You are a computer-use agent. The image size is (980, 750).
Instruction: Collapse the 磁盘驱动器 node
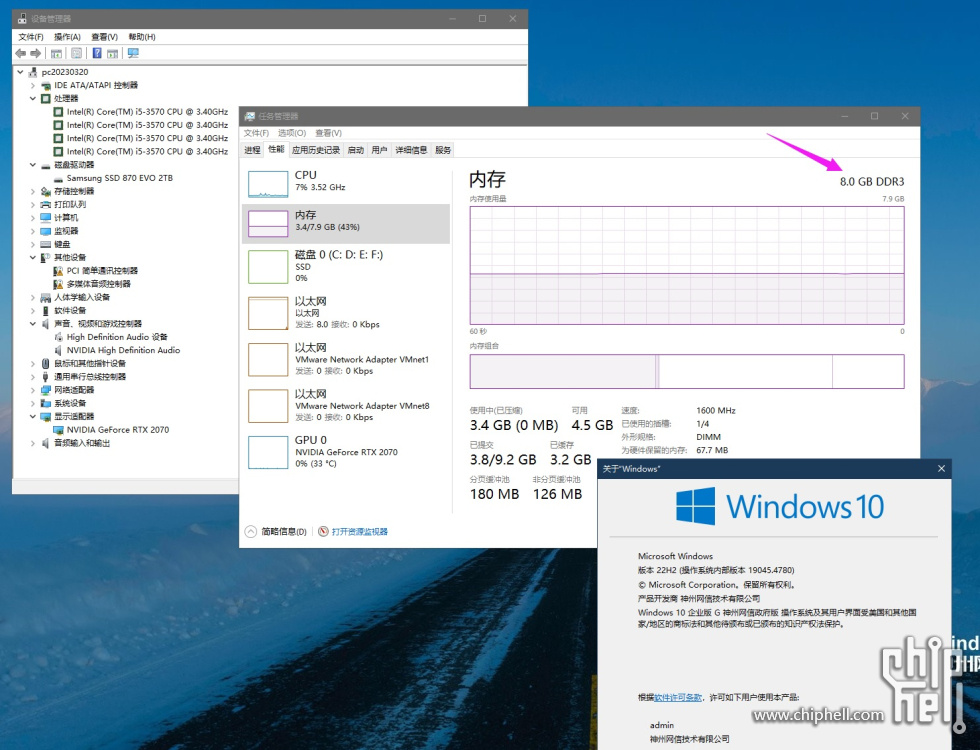tap(32, 165)
